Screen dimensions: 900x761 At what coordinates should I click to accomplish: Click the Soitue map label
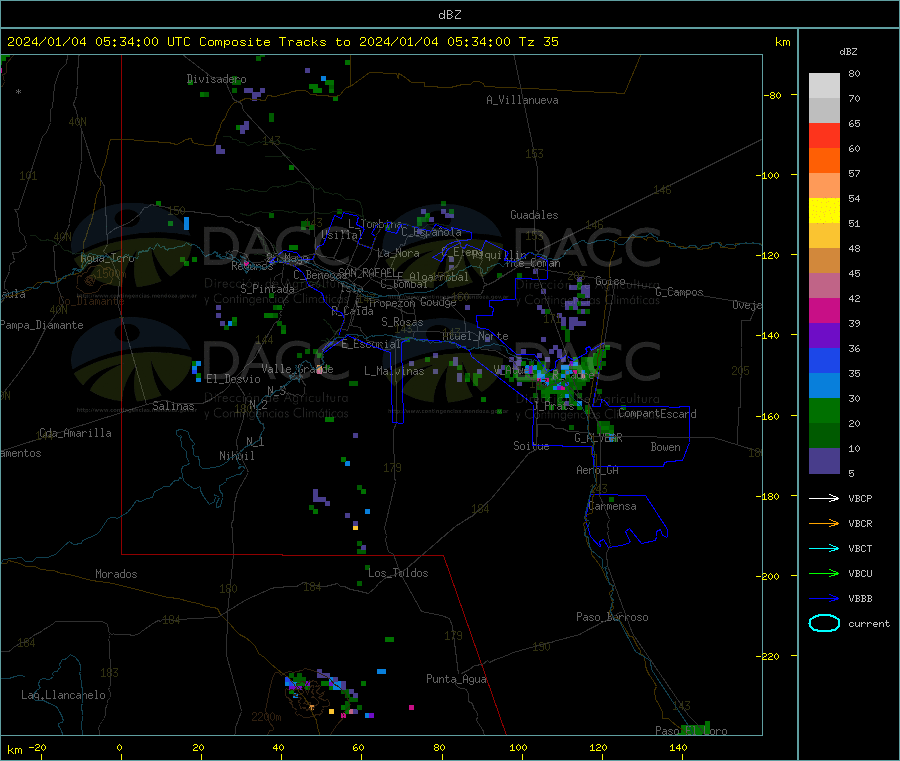[531, 446]
